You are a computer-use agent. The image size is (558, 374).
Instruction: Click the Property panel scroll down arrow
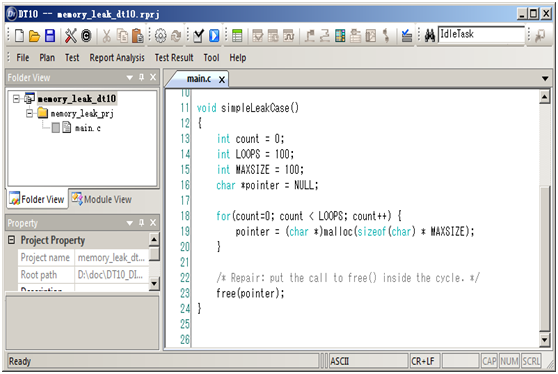click(154, 284)
